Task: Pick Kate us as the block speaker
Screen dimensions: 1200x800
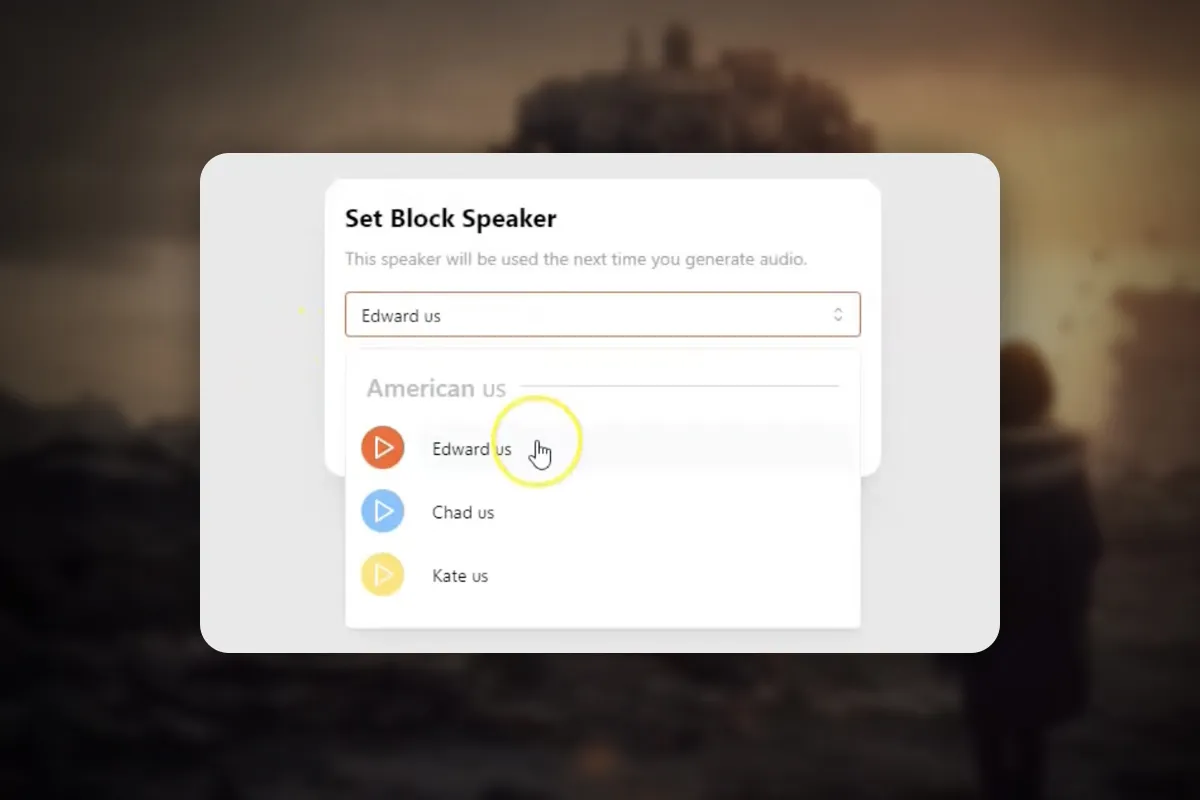Action: [x=603, y=575]
